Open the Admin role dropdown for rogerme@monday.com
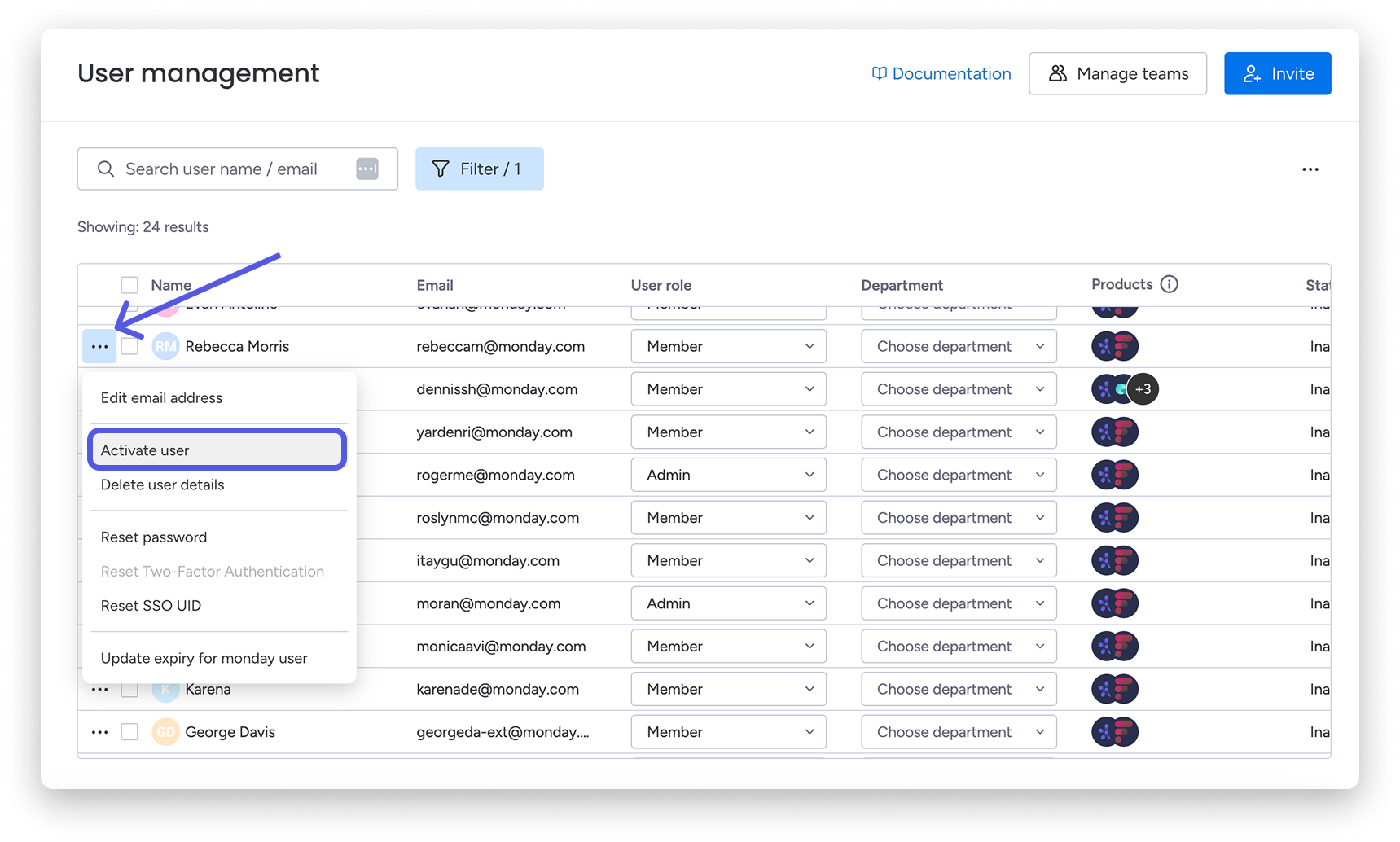 pos(728,475)
